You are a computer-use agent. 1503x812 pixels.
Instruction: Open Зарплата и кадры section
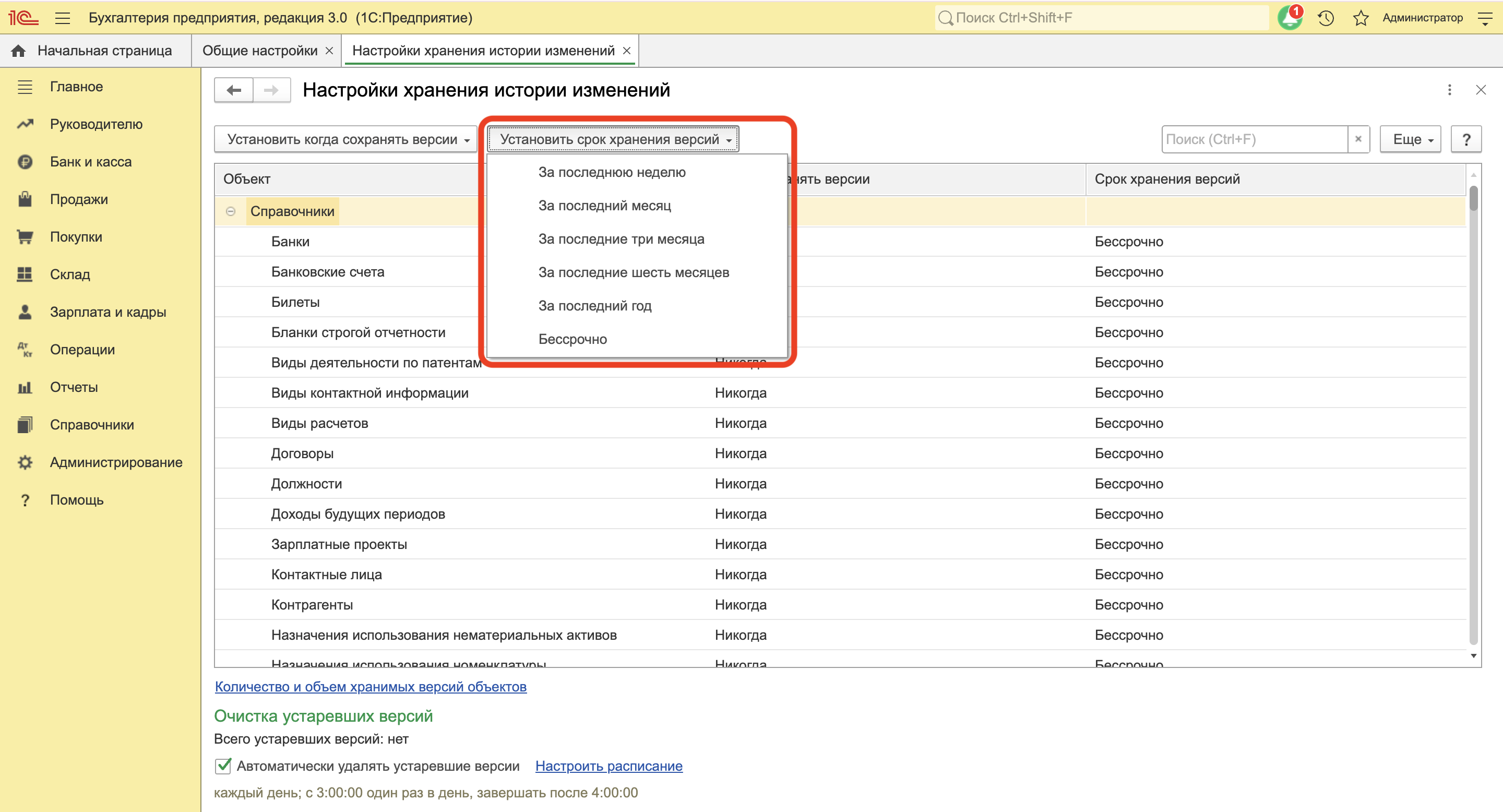[108, 312]
